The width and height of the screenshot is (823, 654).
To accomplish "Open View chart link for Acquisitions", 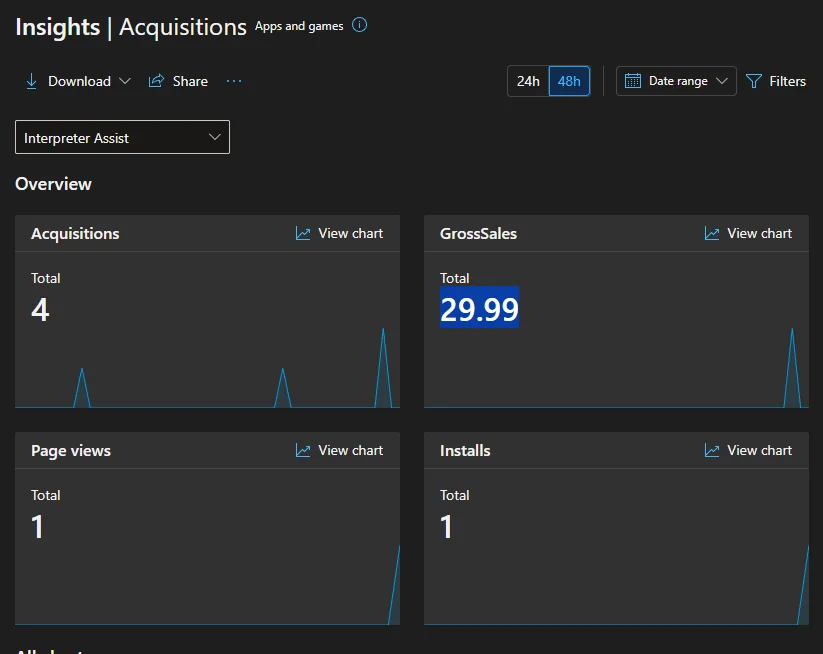I will pos(351,233).
